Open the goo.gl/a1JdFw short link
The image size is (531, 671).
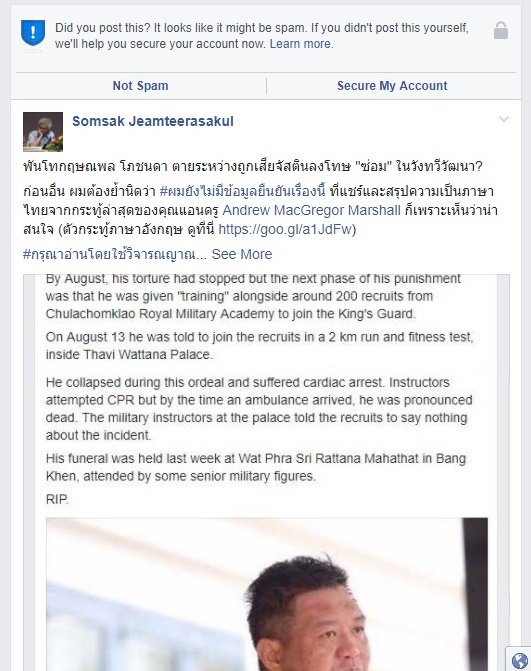coord(285,229)
